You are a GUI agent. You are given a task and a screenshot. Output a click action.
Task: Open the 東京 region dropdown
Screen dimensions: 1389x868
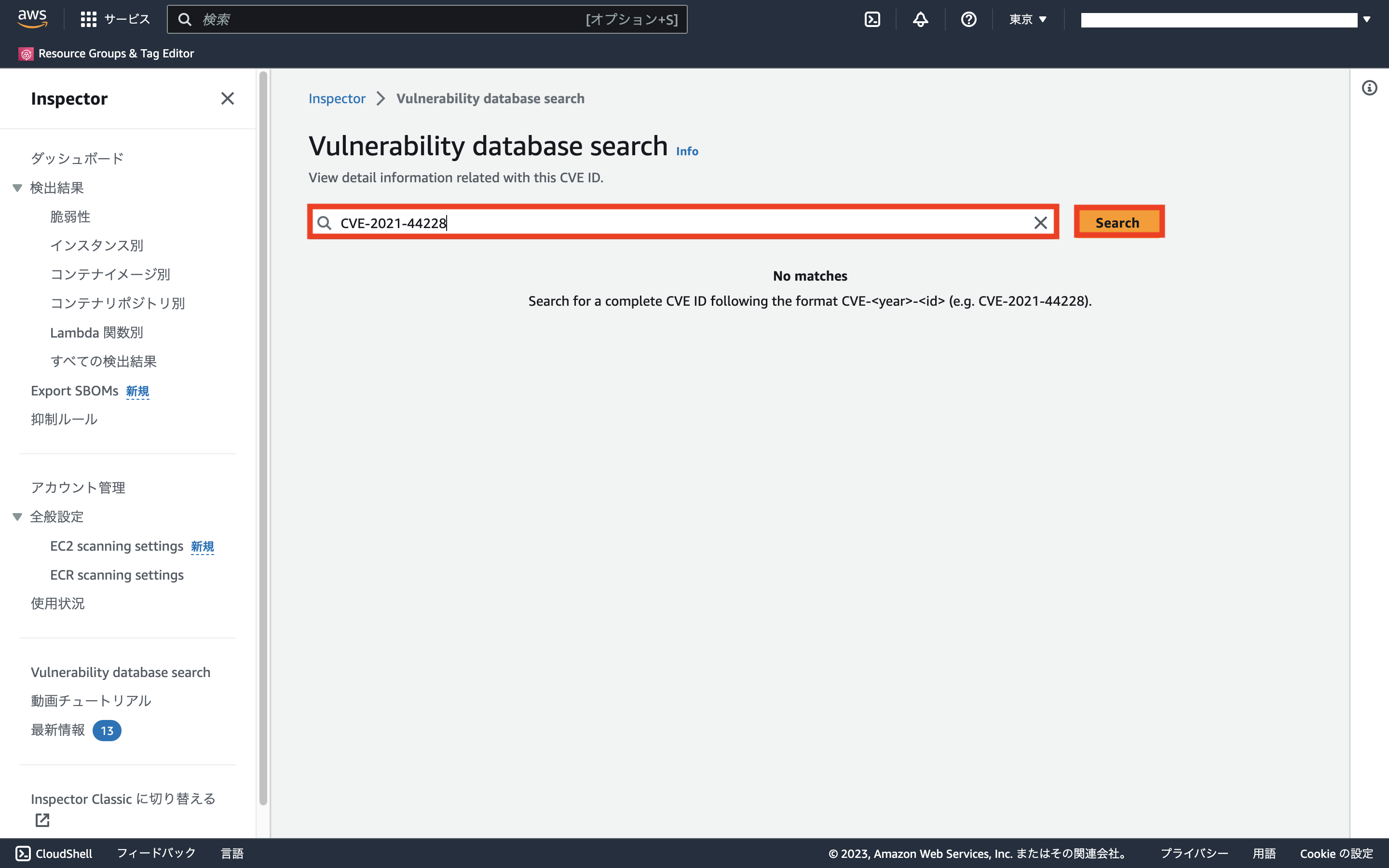tap(1028, 19)
